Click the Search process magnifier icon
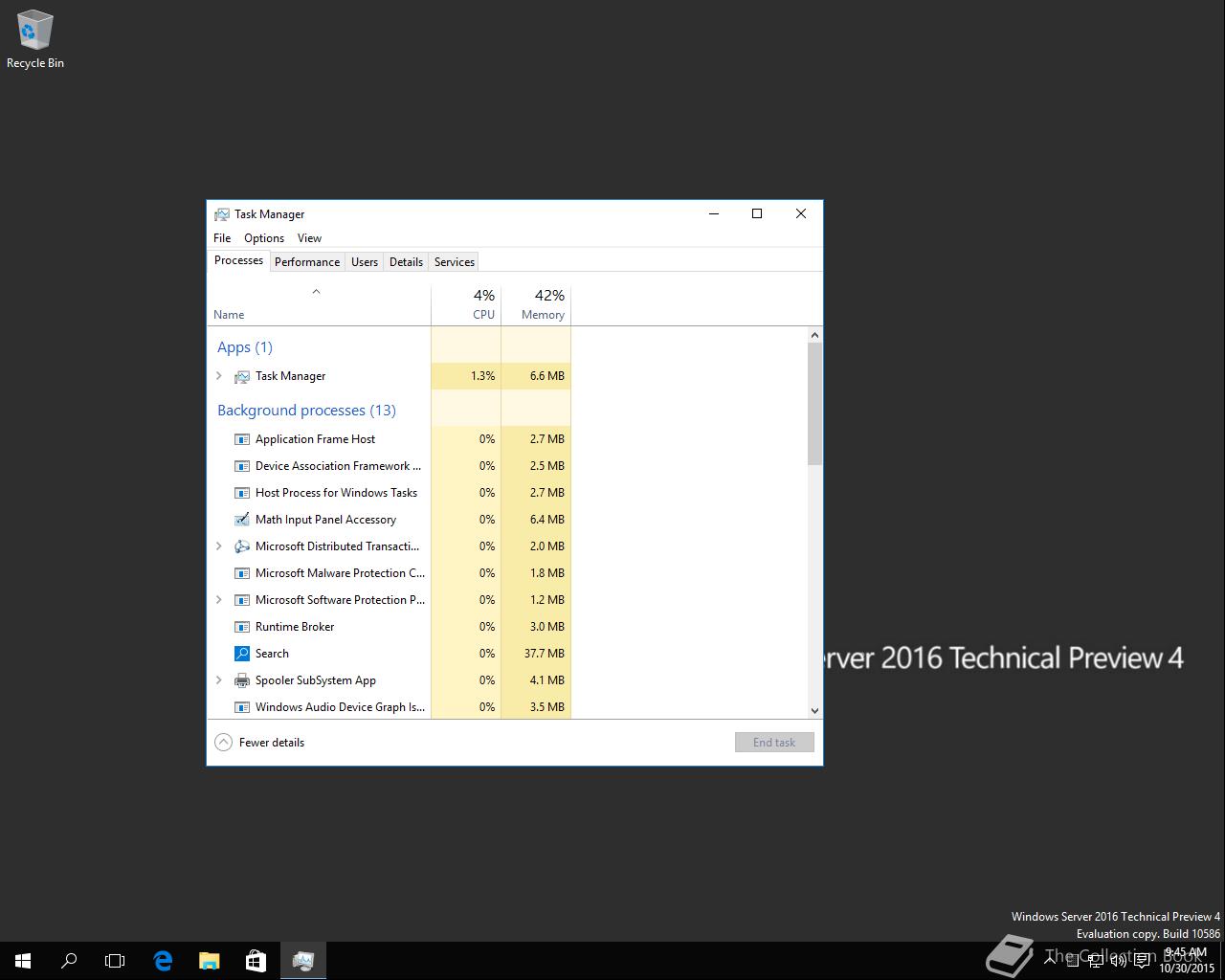Image resolution: width=1225 pixels, height=980 pixels. 242,654
